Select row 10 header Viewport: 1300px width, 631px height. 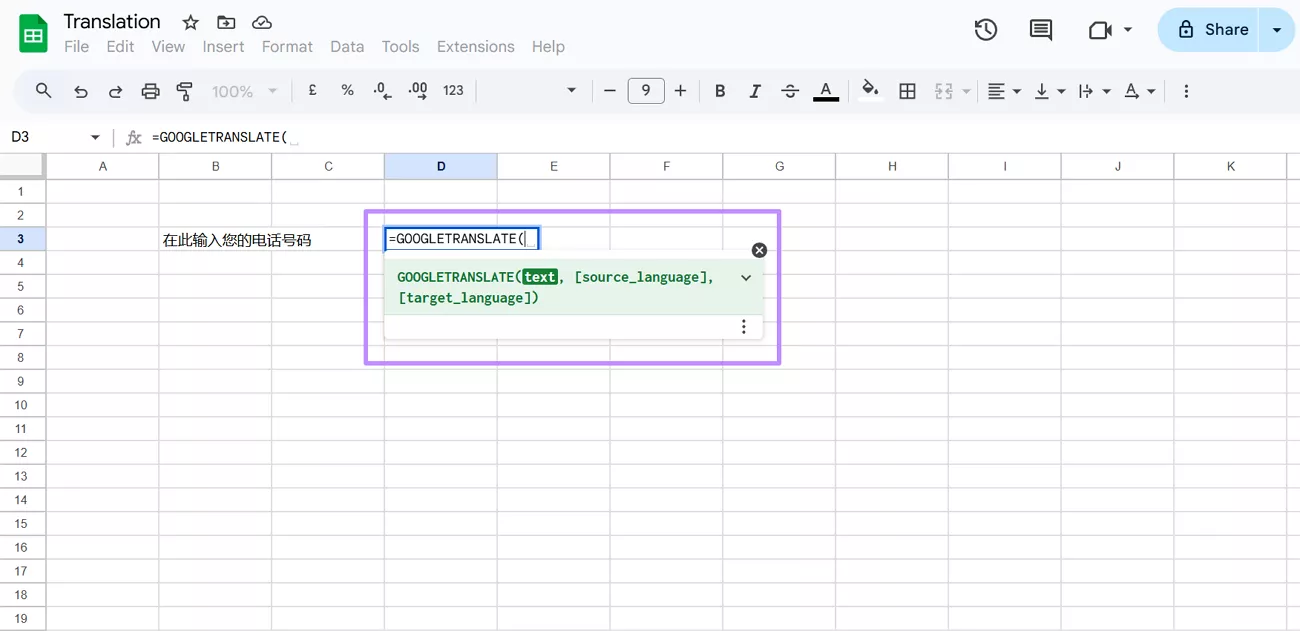(22, 405)
